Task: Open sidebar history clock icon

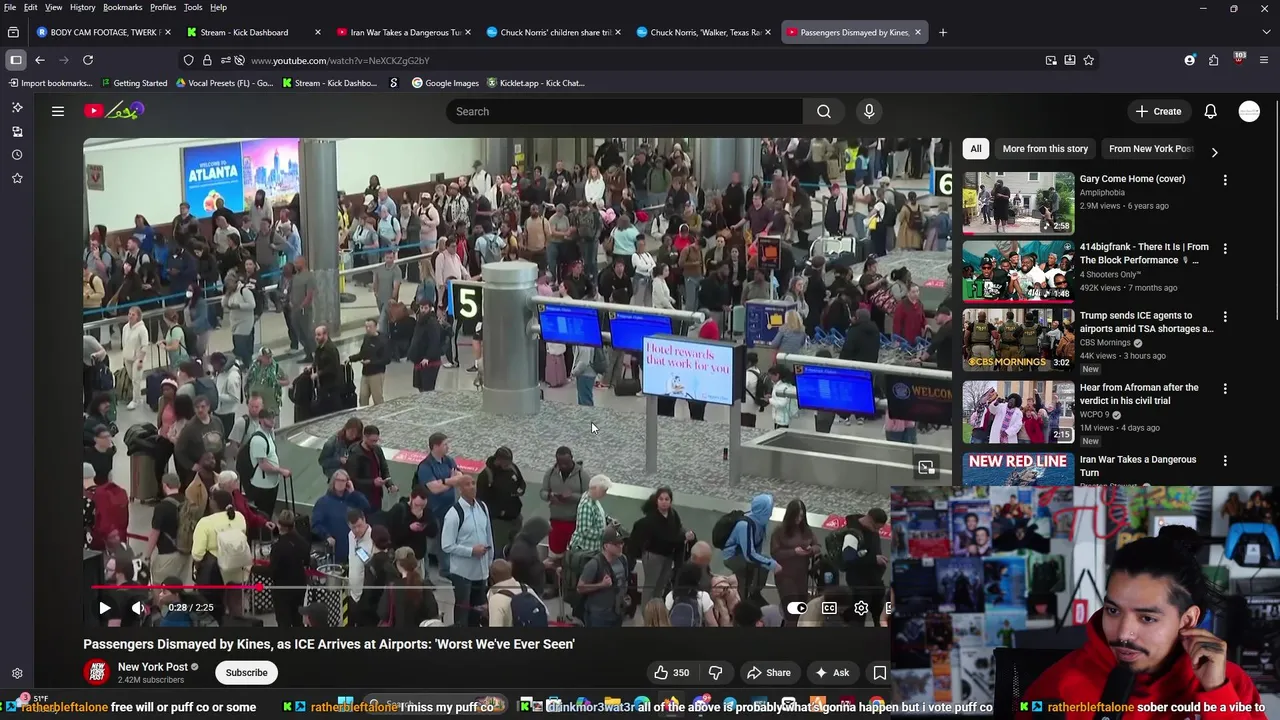Action: [17, 155]
